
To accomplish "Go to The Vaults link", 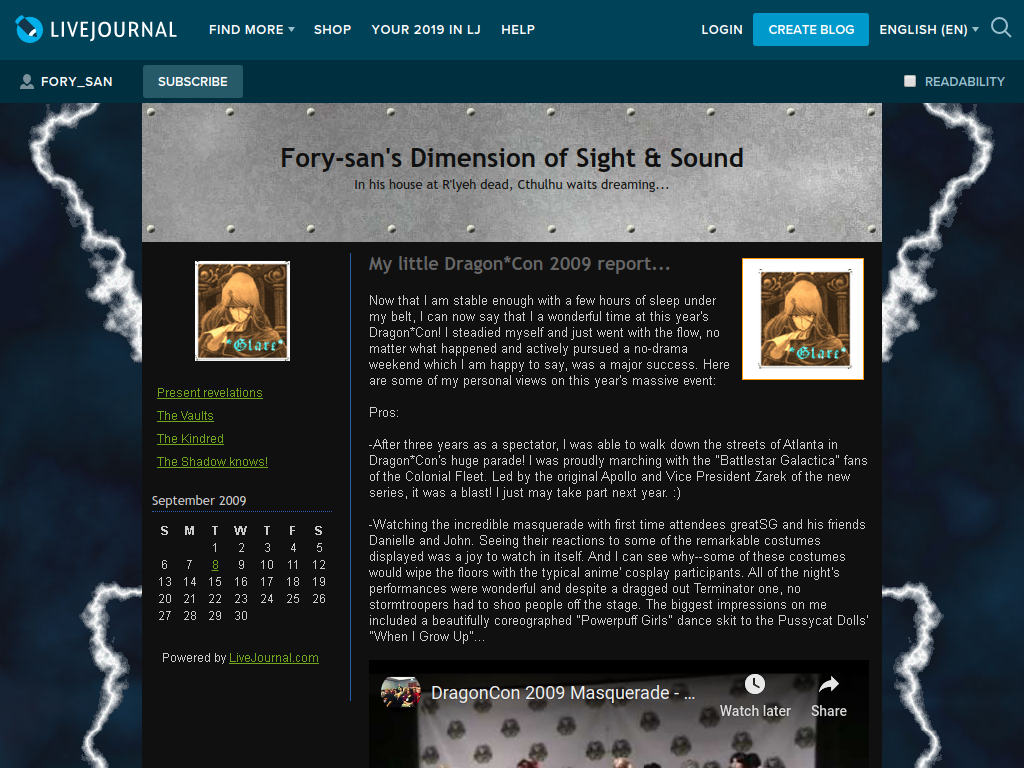I will (185, 415).
